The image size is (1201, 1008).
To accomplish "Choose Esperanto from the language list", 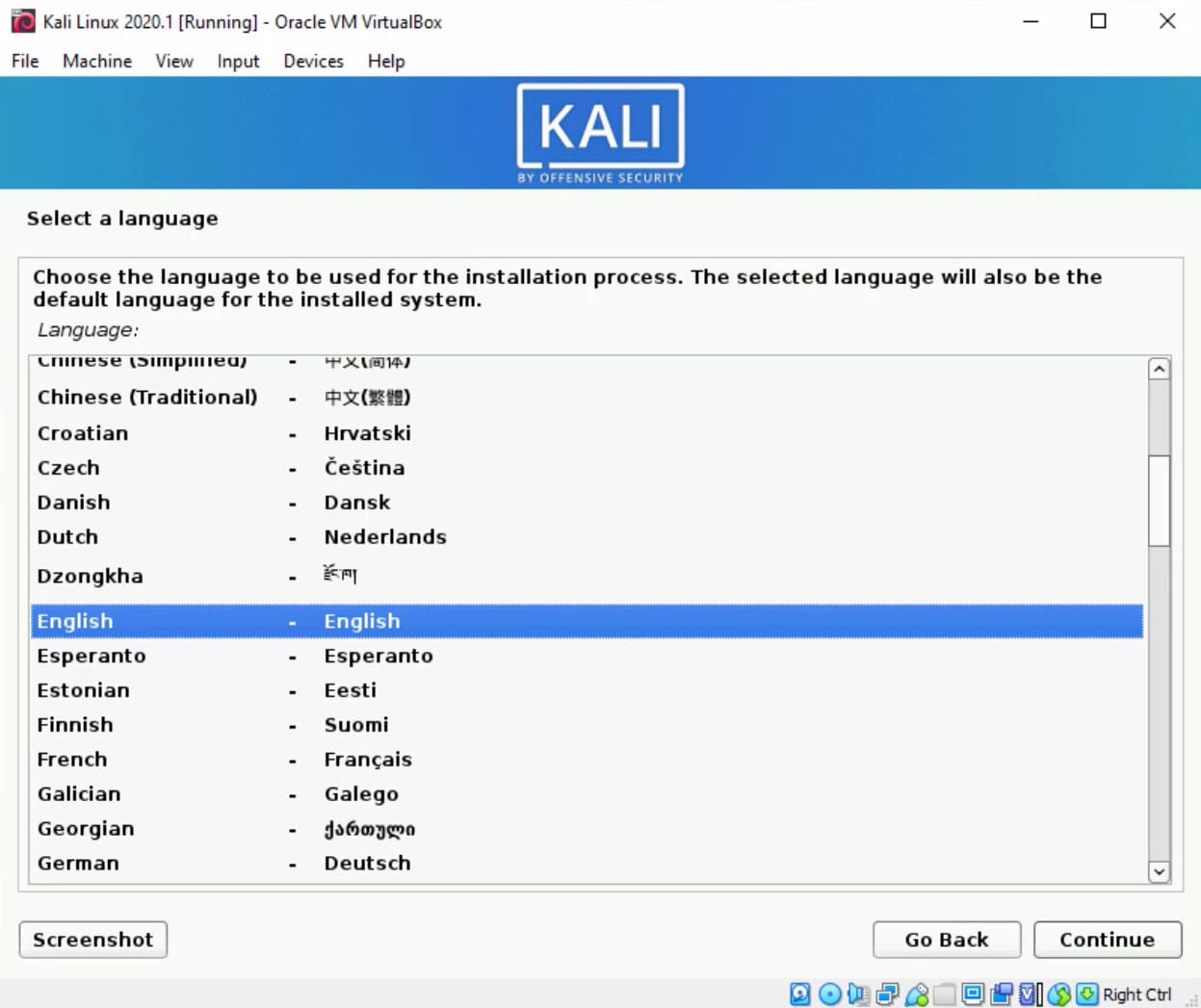I will pyautogui.click(x=587, y=656).
